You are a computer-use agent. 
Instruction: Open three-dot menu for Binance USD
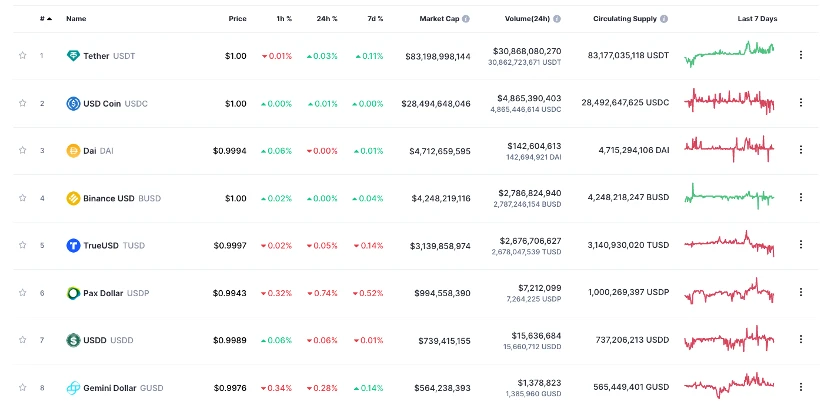click(800, 198)
